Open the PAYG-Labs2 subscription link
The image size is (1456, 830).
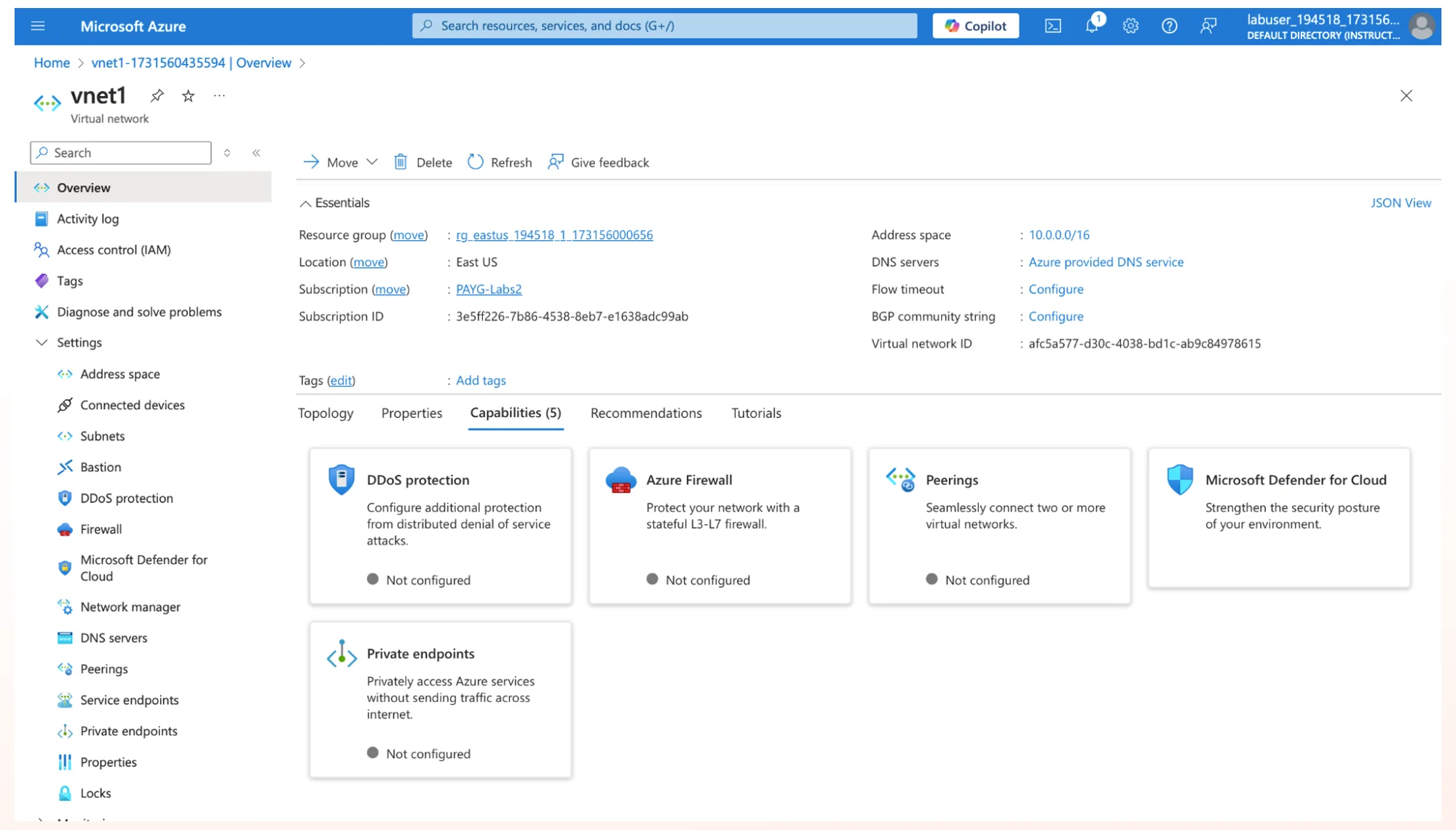[489, 289]
